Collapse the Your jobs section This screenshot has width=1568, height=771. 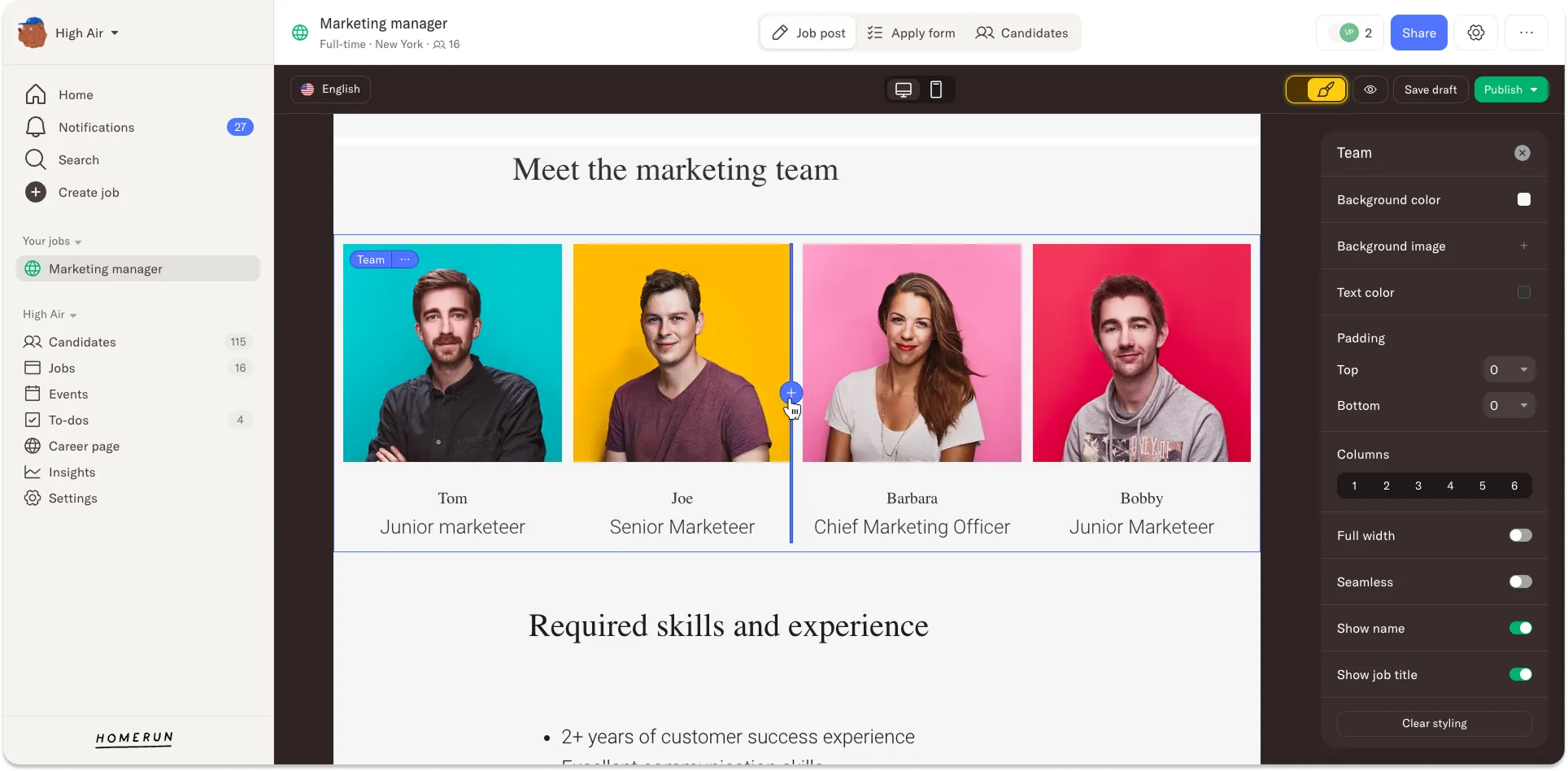[x=52, y=241]
